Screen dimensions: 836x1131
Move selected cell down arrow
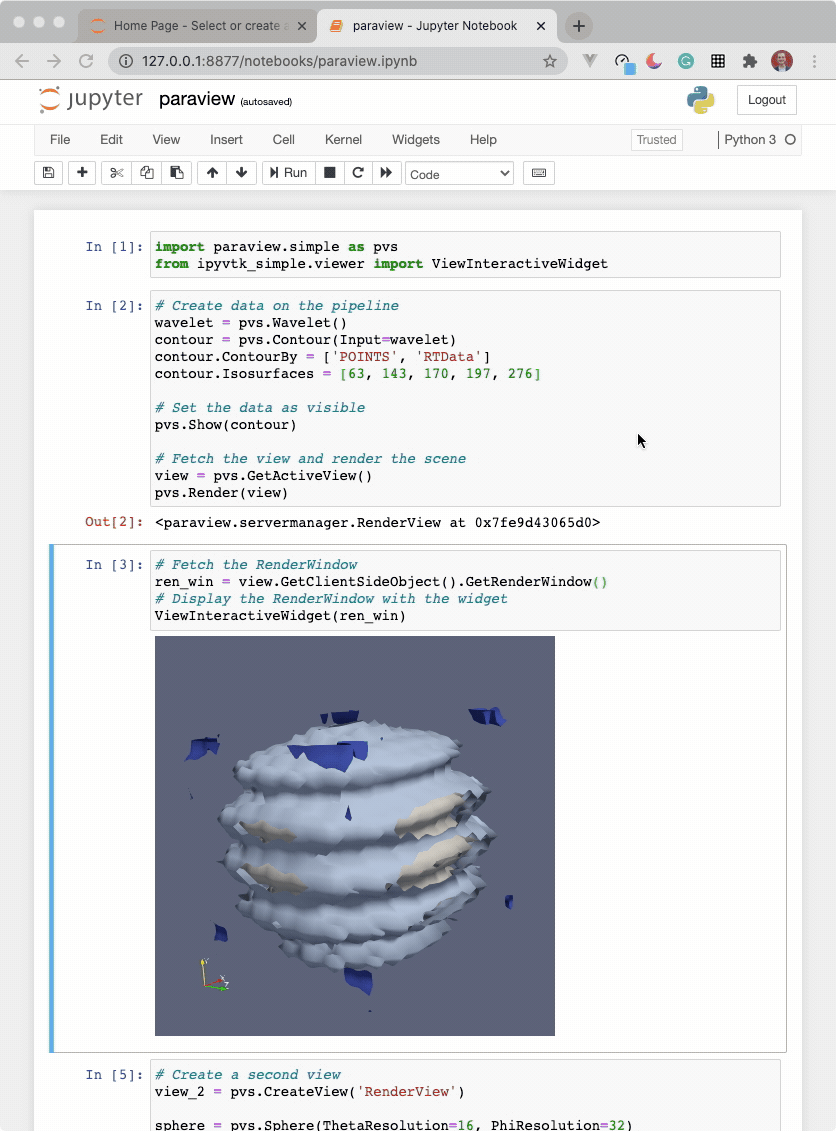(241, 173)
